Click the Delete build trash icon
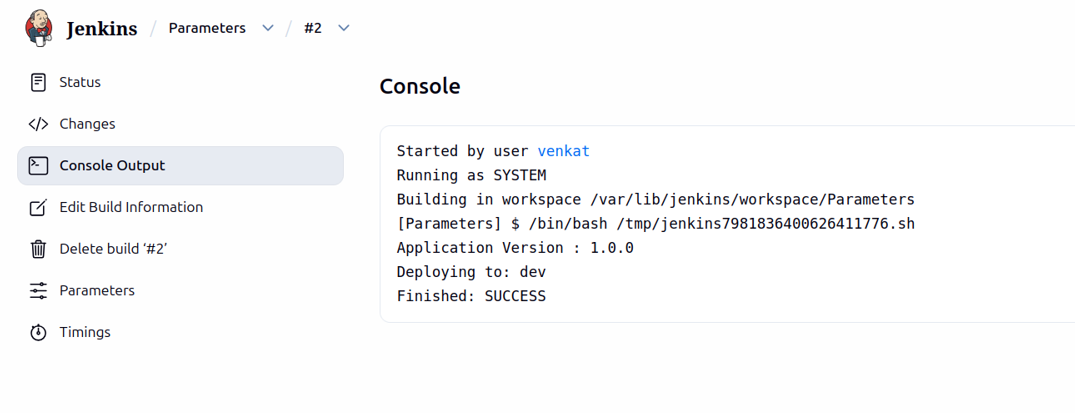The height and width of the screenshot is (413, 1075). pyautogui.click(x=38, y=248)
